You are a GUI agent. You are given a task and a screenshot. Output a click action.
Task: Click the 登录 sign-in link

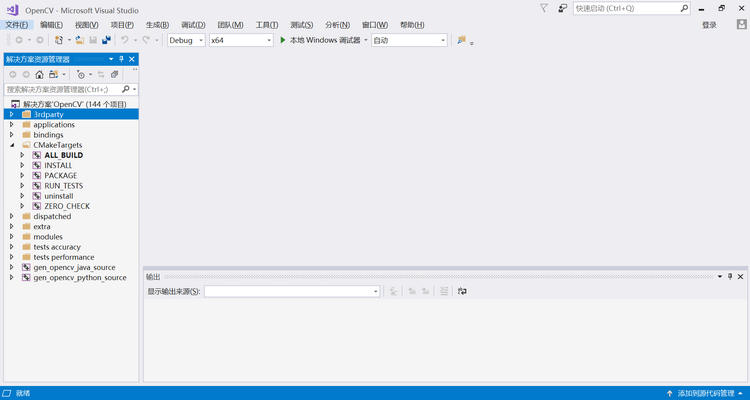pyautogui.click(x=709, y=25)
